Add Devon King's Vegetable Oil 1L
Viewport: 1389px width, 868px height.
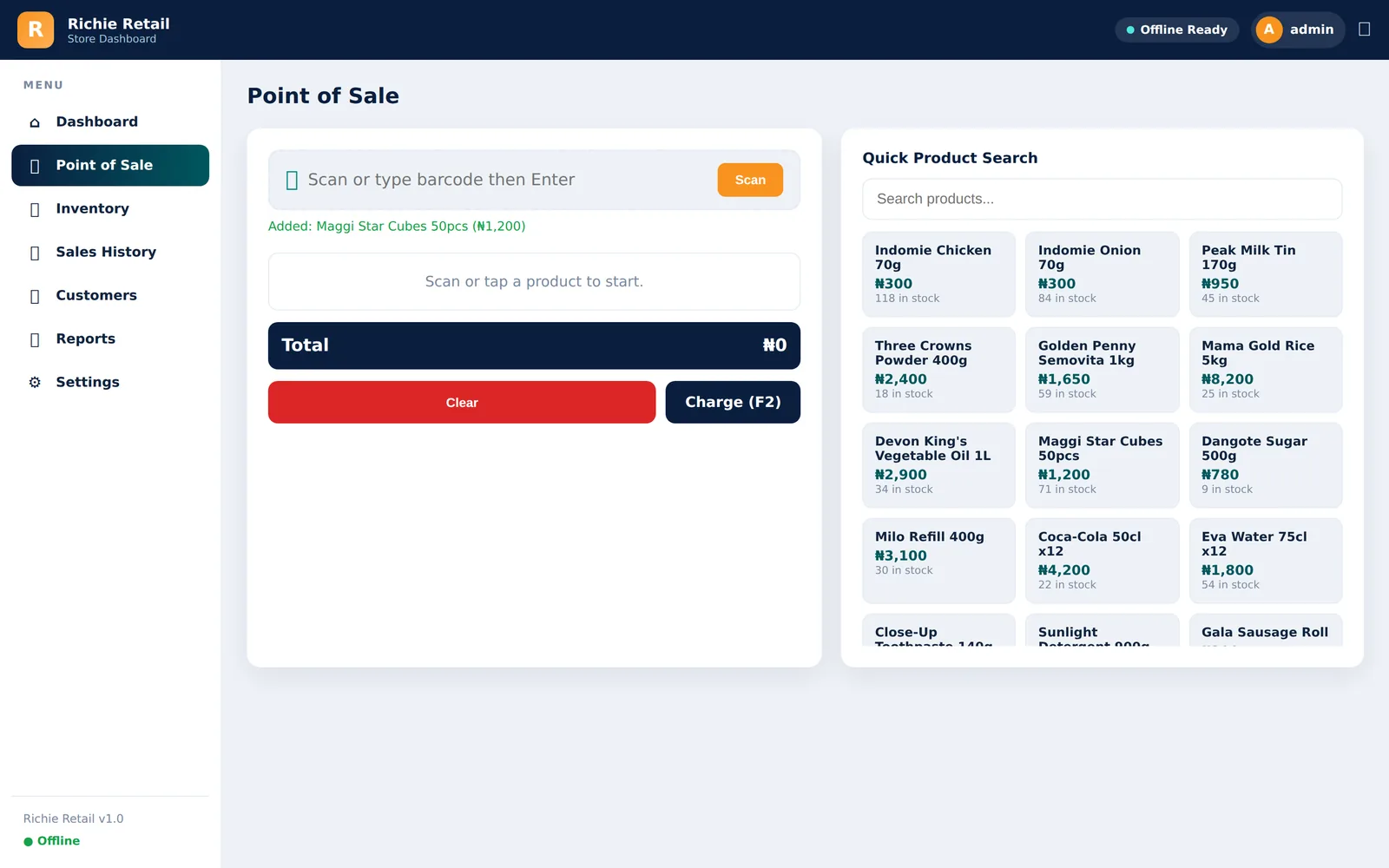pyautogui.click(x=938, y=465)
